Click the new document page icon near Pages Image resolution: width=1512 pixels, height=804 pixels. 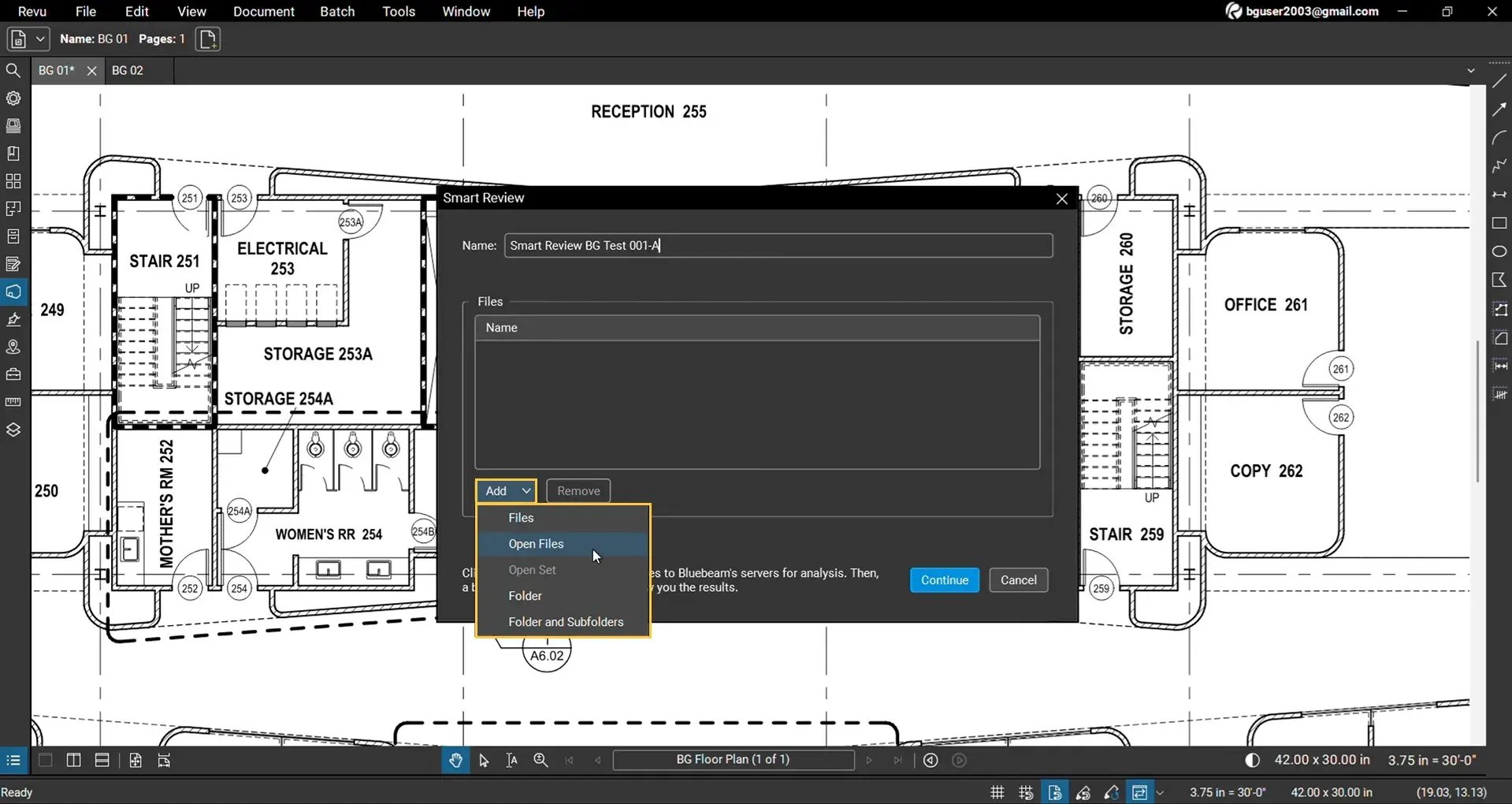[x=208, y=39]
